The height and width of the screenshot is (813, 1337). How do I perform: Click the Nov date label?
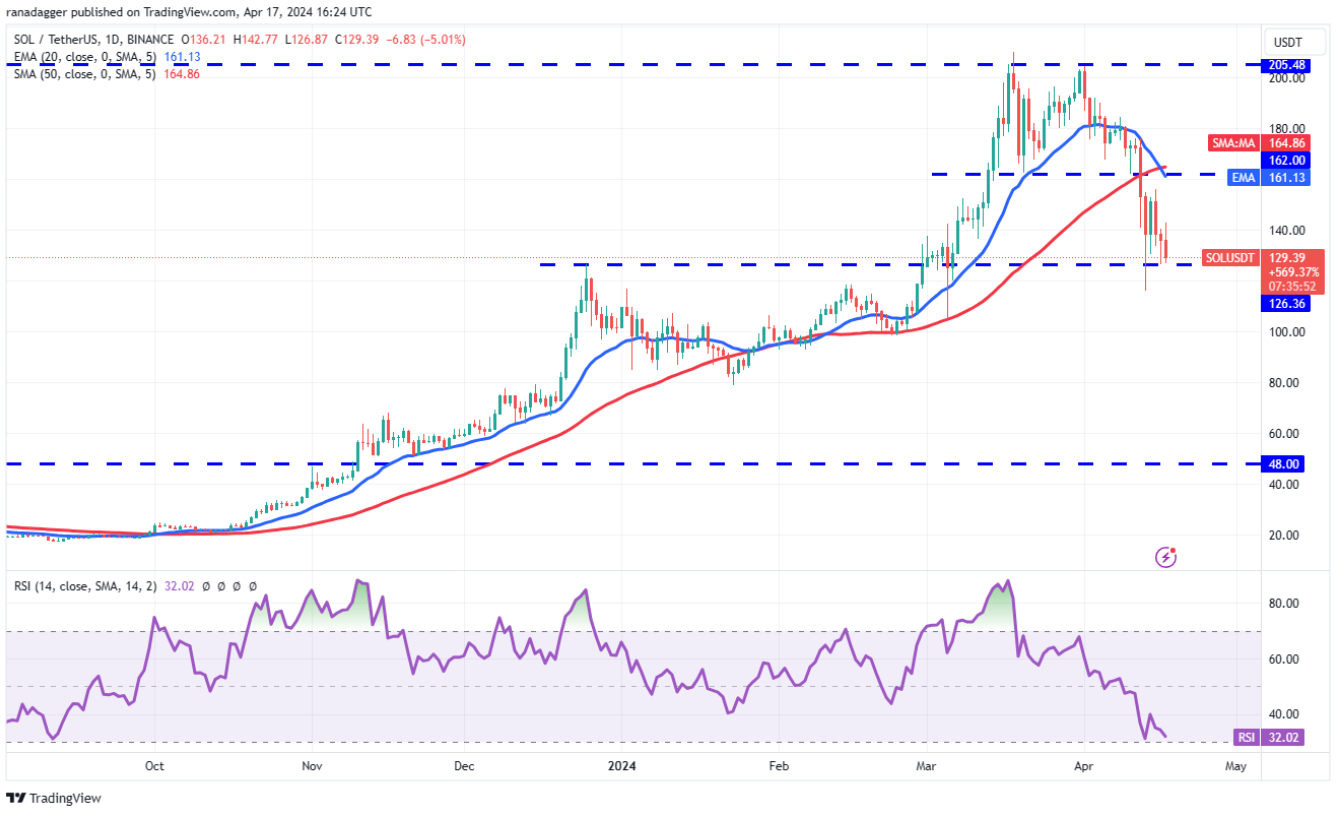coord(312,767)
